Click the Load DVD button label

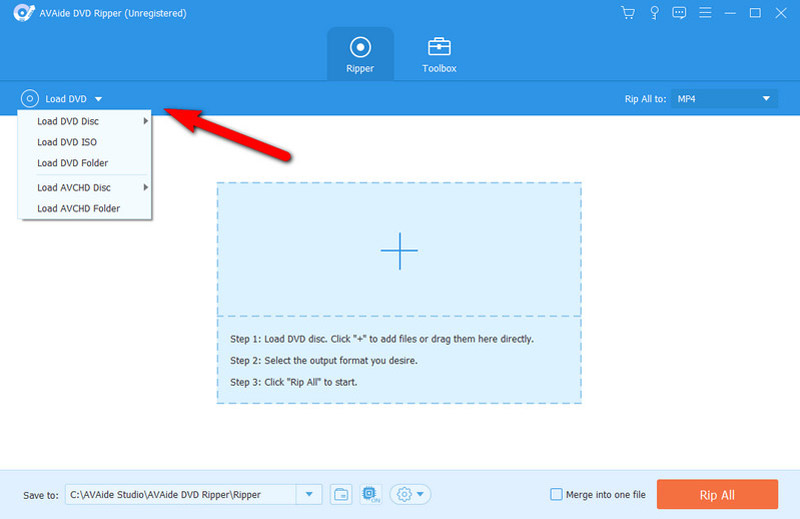[x=66, y=99]
